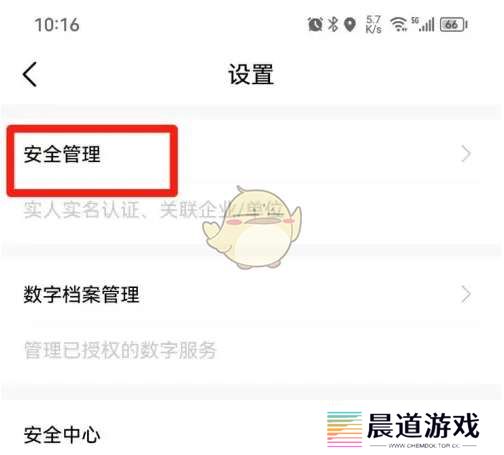504x455 pixels.
Task: Tap the location pin status icon
Action: [x=350, y=25]
